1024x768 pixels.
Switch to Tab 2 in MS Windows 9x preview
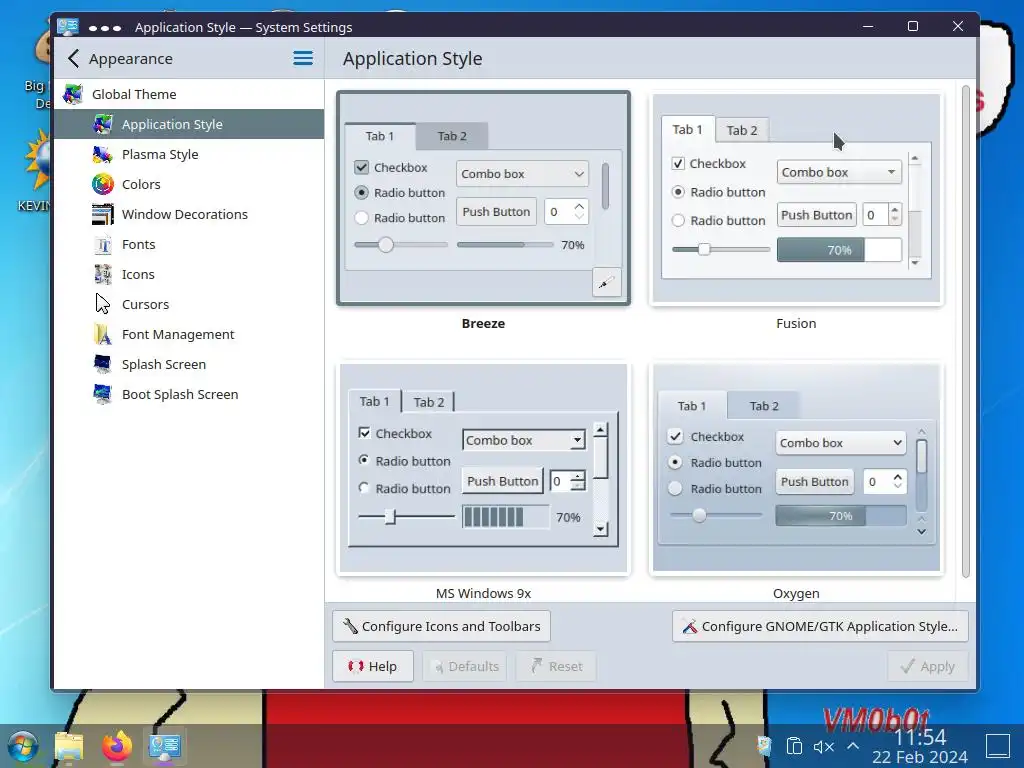click(428, 402)
